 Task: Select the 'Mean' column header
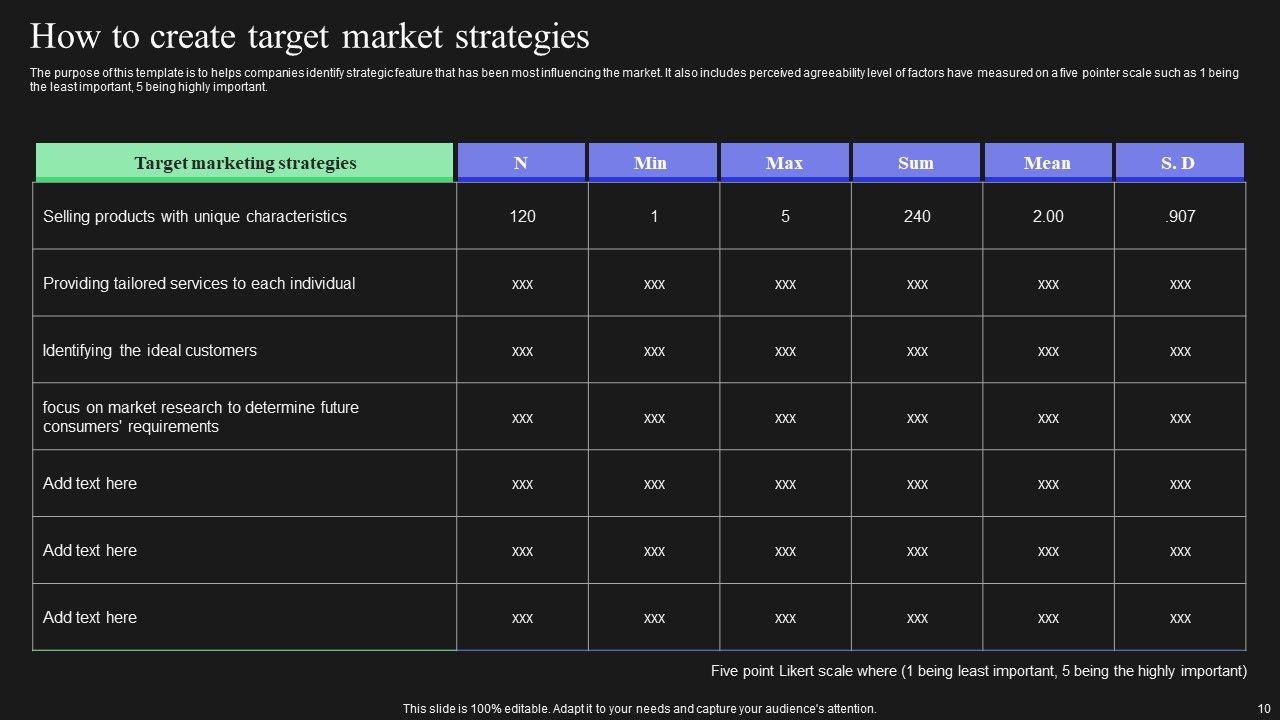pos(1047,163)
